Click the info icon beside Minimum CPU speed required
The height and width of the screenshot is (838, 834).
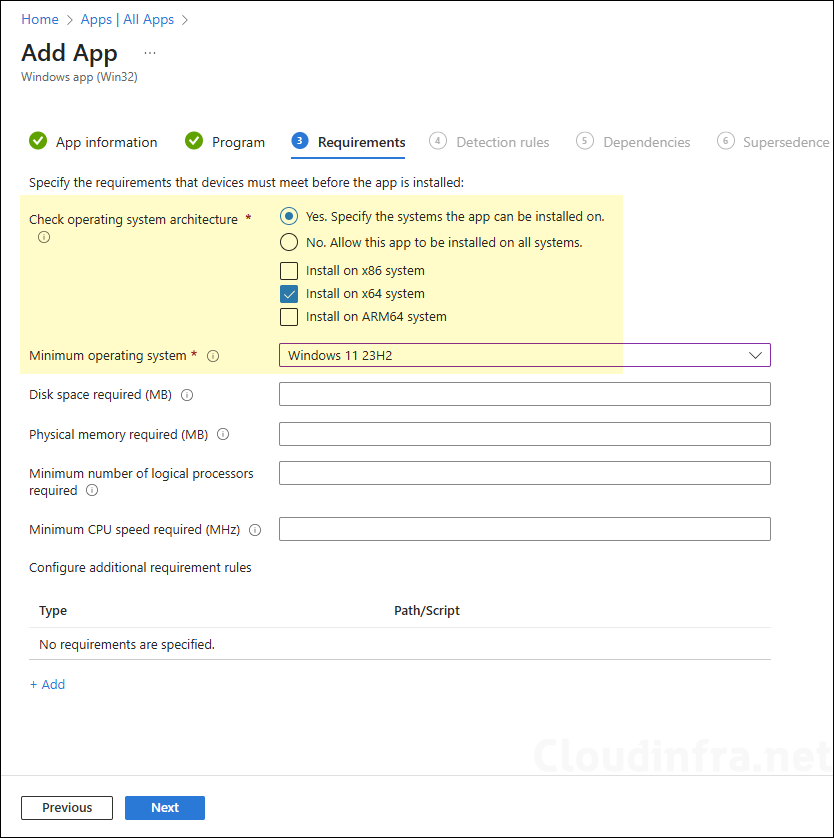pyautogui.click(x=255, y=529)
